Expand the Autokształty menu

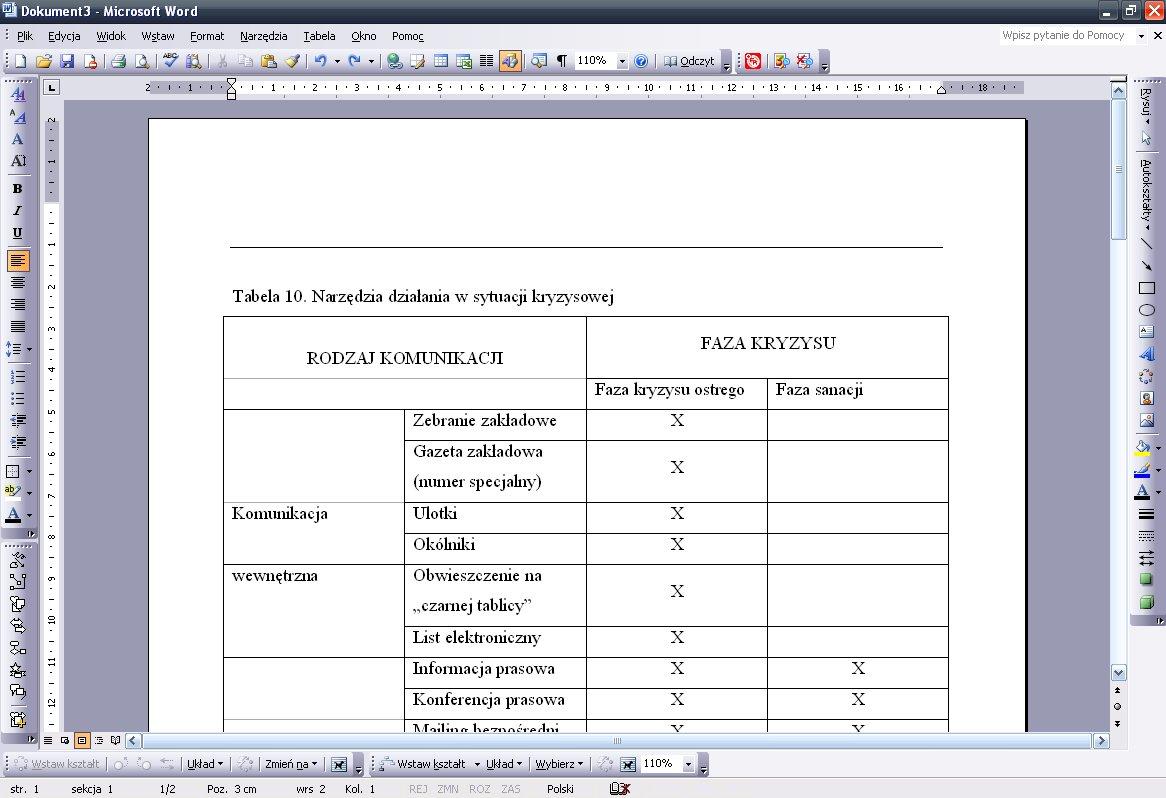pyautogui.click(x=1147, y=193)
